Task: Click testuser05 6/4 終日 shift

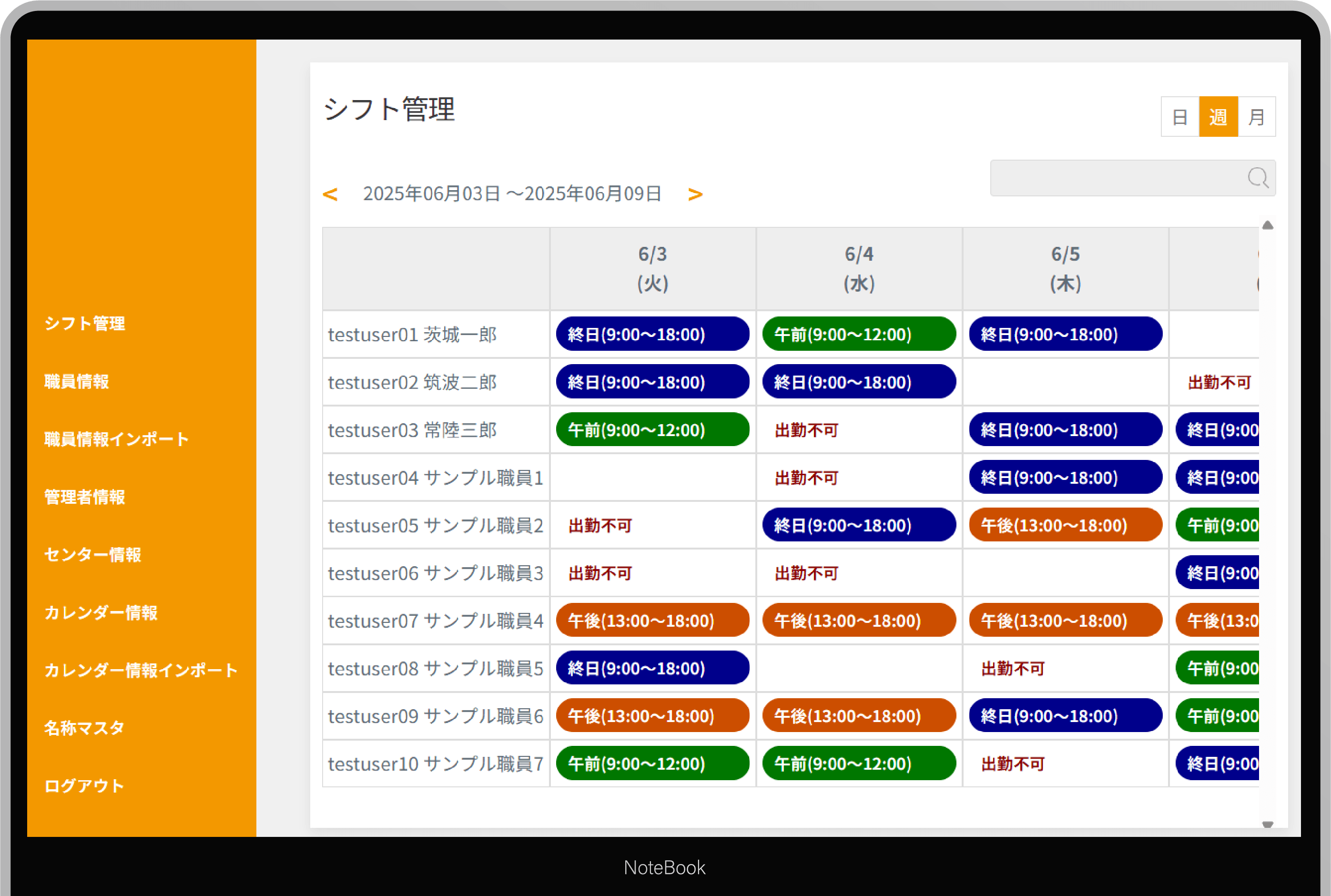Action: (x=859, y=525)
